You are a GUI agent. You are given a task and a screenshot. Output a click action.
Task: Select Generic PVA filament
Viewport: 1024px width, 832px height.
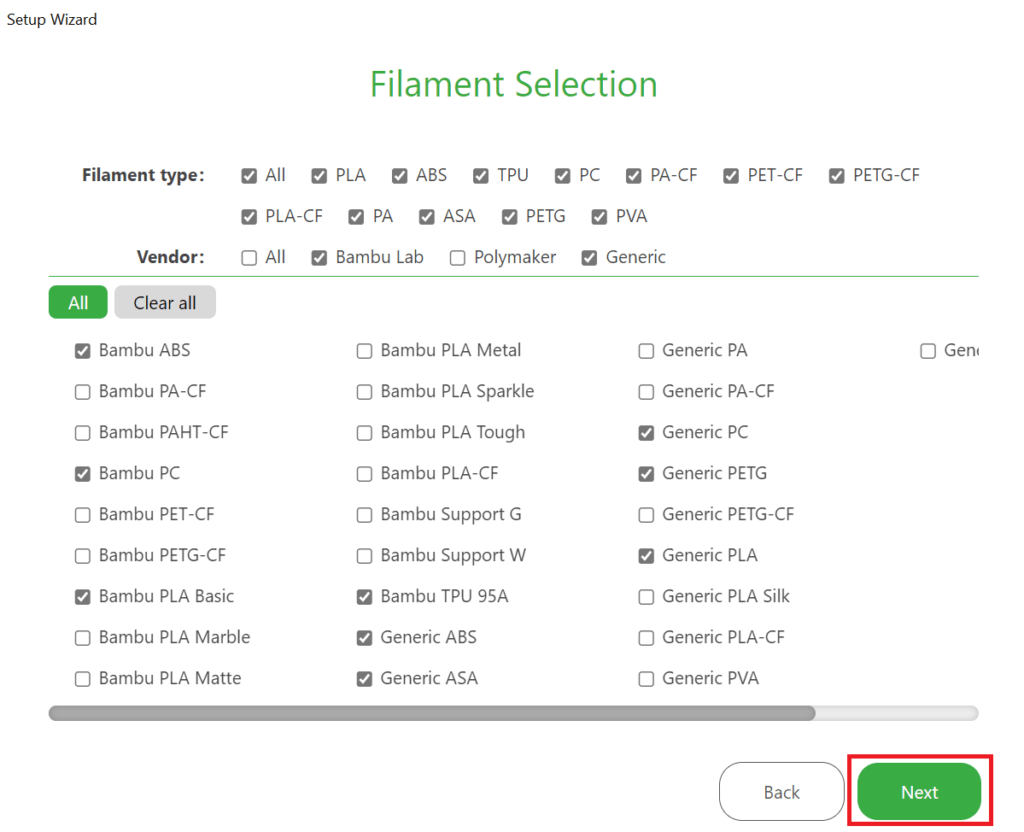[x=646, y=679]
